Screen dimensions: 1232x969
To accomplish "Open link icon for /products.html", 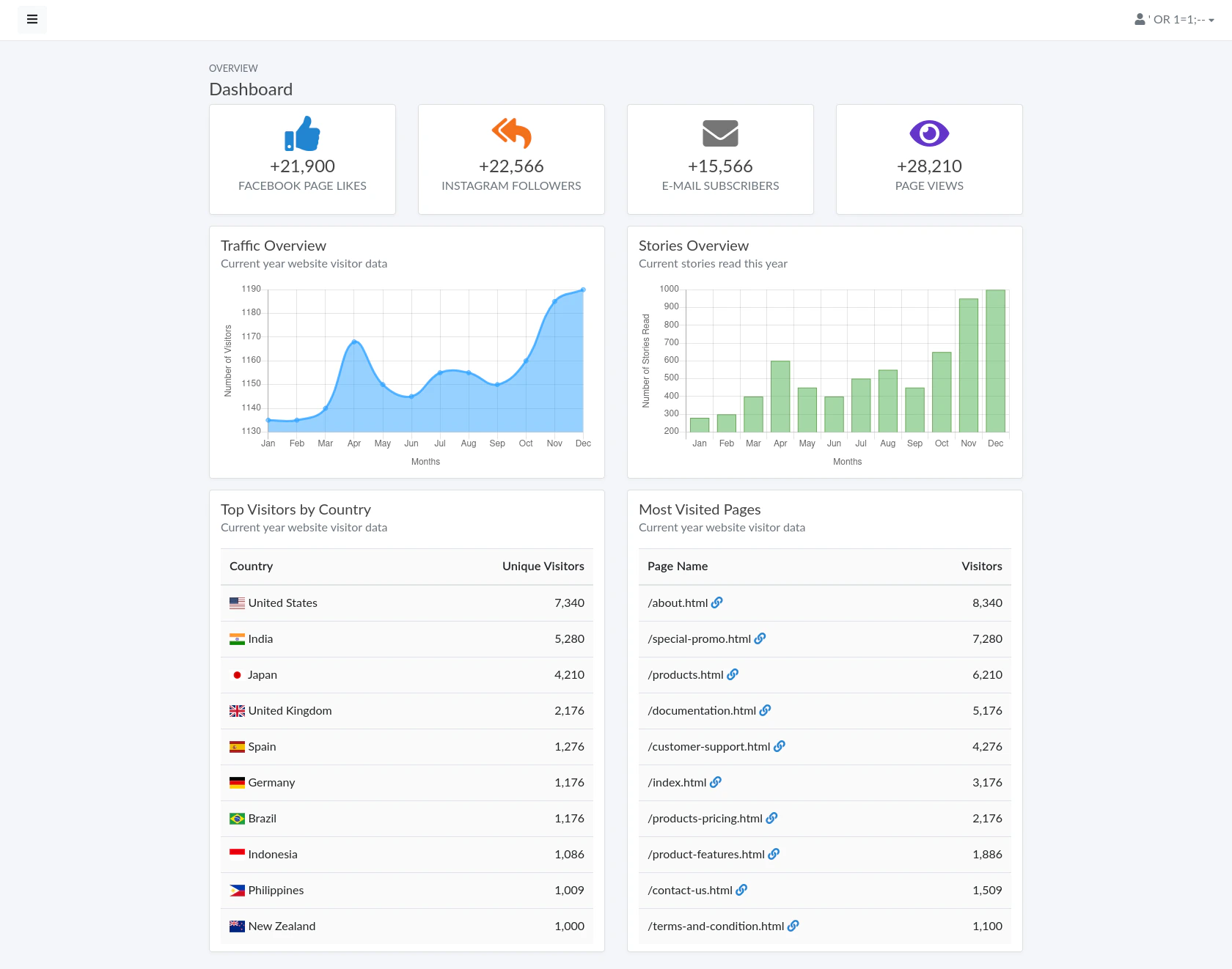I will (733, 674).
